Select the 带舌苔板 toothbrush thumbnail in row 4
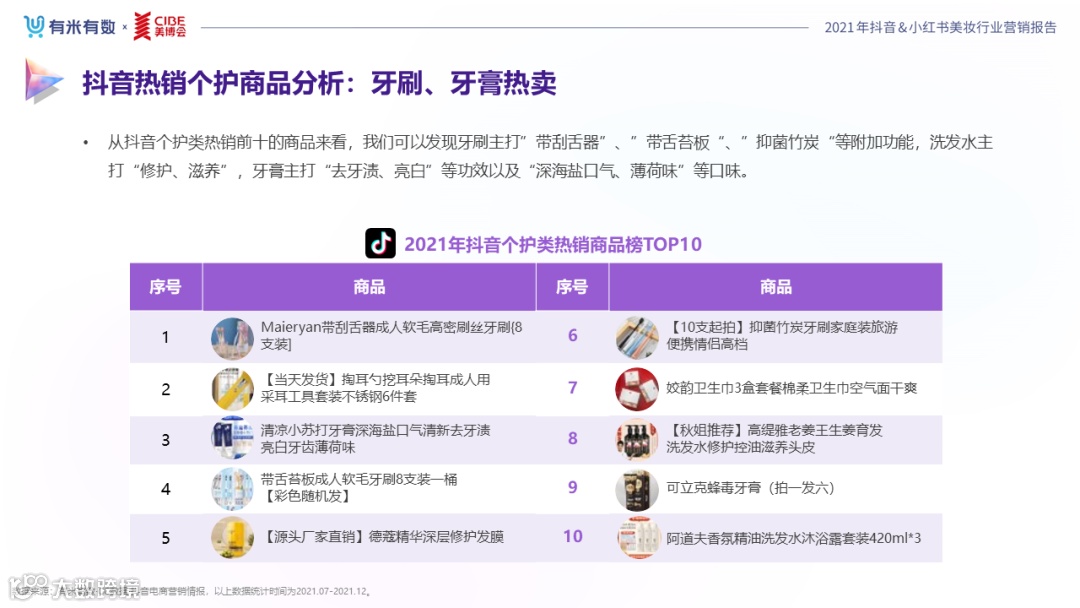This screenshot has height=608, width=1080. click(232, 488)
